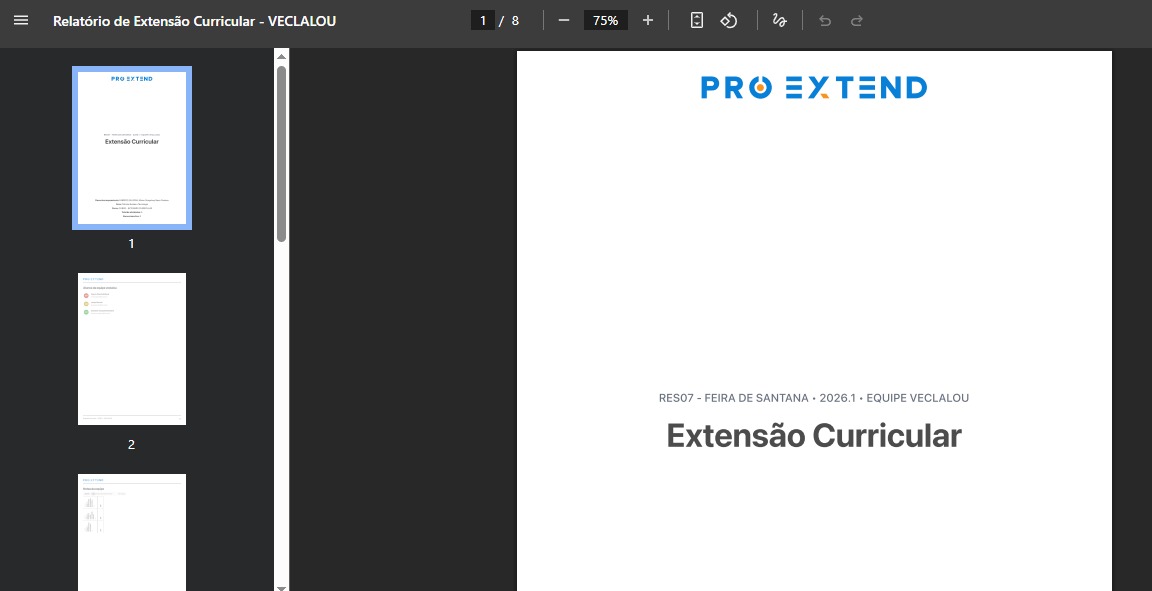Open the page 3 thumbnail
The width and height of the screenshot is (1152, 591).
pos(132,532)
